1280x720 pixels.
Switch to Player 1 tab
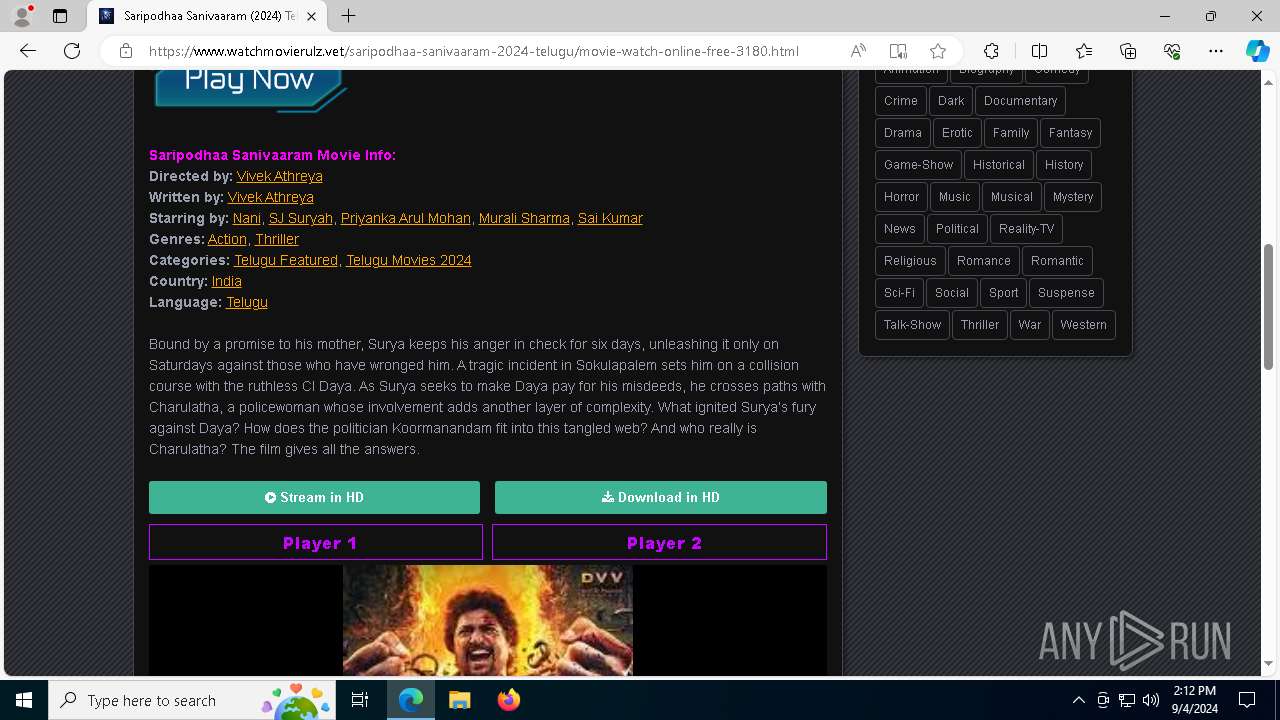coord(316,542)
